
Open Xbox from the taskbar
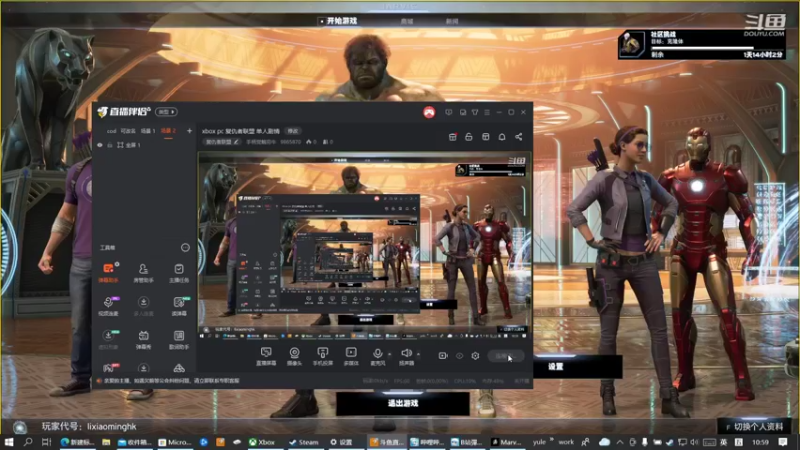tap(262, 442)
